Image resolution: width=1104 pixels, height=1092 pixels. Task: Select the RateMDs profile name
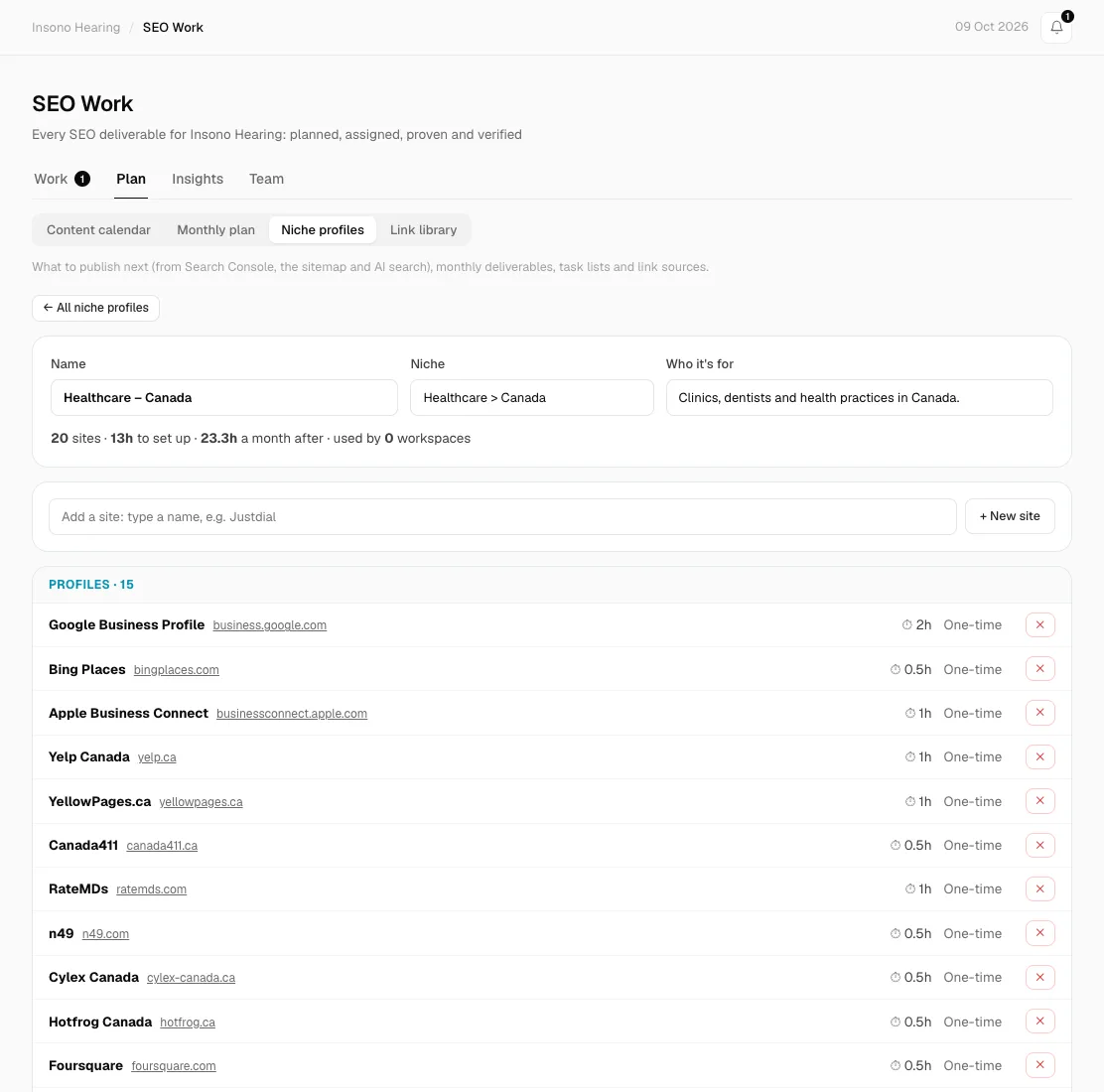(78, 889)
